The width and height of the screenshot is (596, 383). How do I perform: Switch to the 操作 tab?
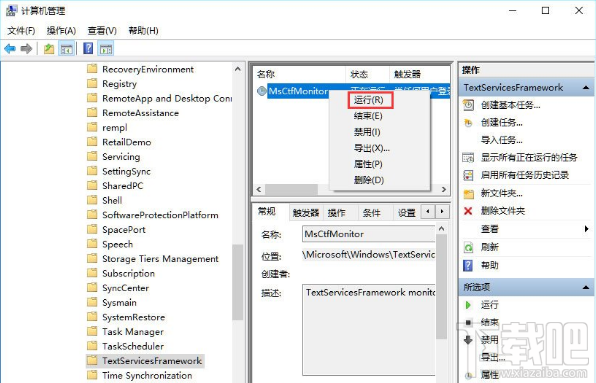click(337, 213)
